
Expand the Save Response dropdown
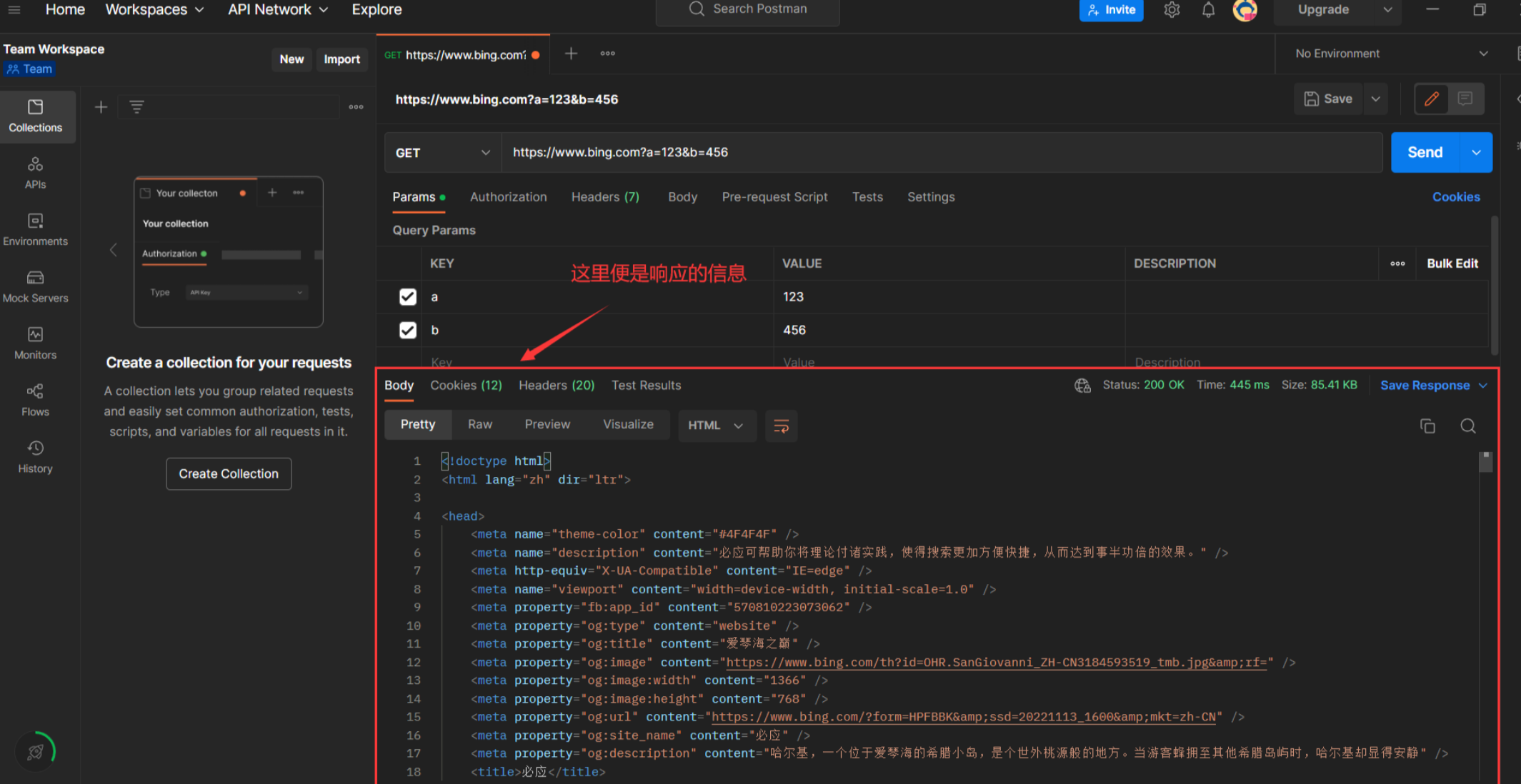1483,386
